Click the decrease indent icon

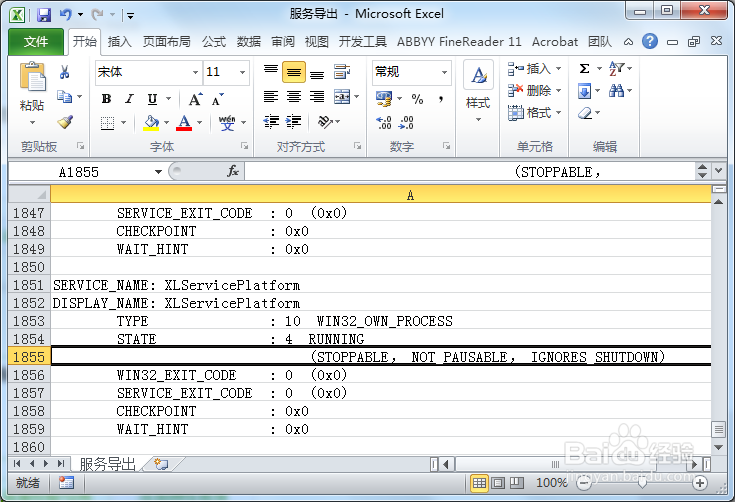(x=271, y=122)
